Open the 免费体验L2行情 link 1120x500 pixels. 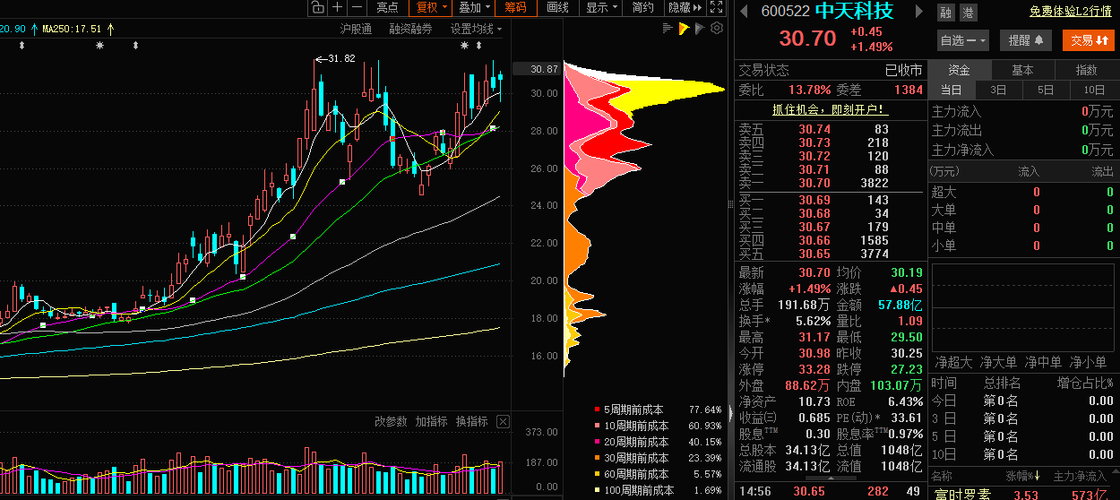[1070, 11]
